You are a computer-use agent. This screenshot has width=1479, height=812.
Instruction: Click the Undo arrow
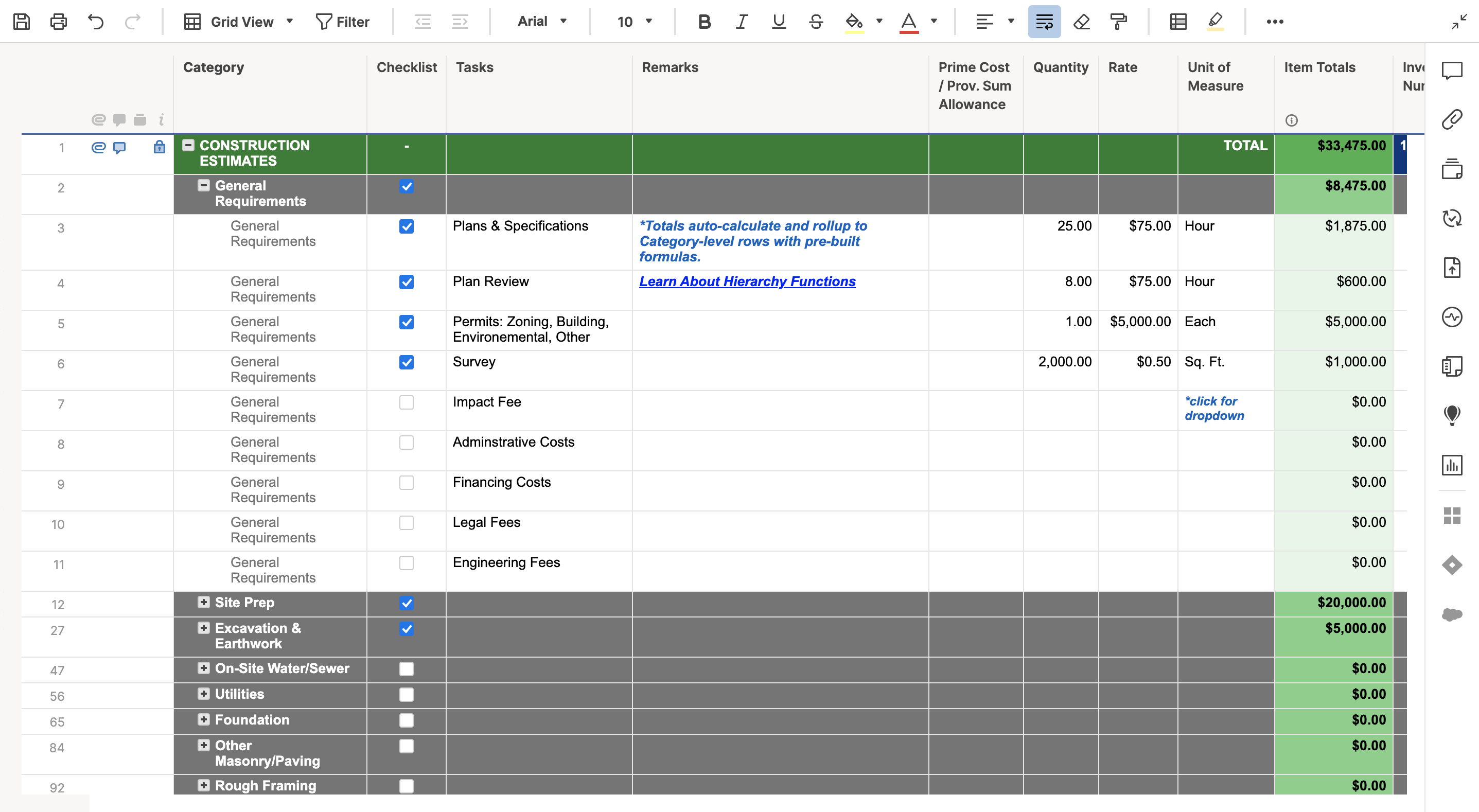[95, 21]
